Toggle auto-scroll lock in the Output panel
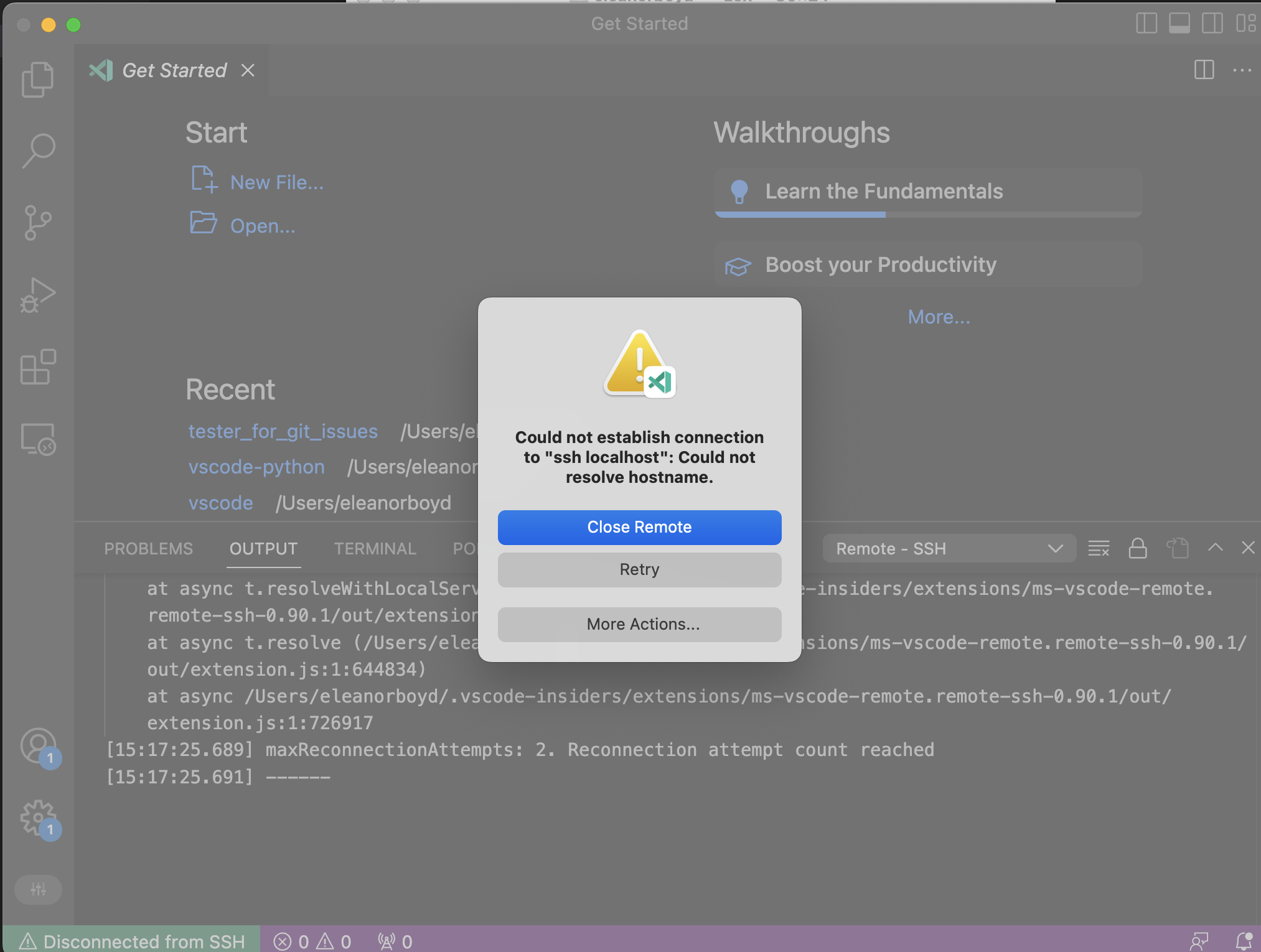1261x952 pixels. (x=1138, y=548)
